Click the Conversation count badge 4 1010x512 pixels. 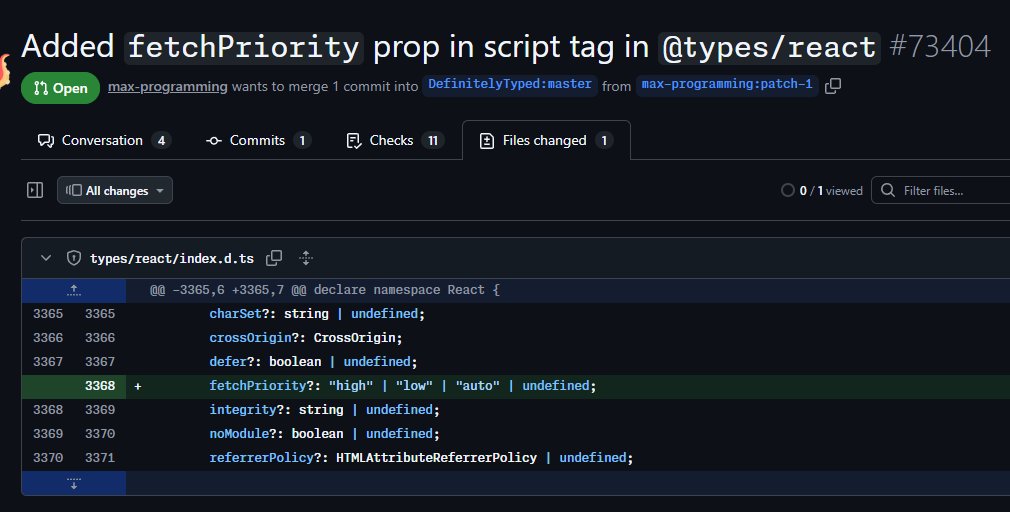pos(161,140)
